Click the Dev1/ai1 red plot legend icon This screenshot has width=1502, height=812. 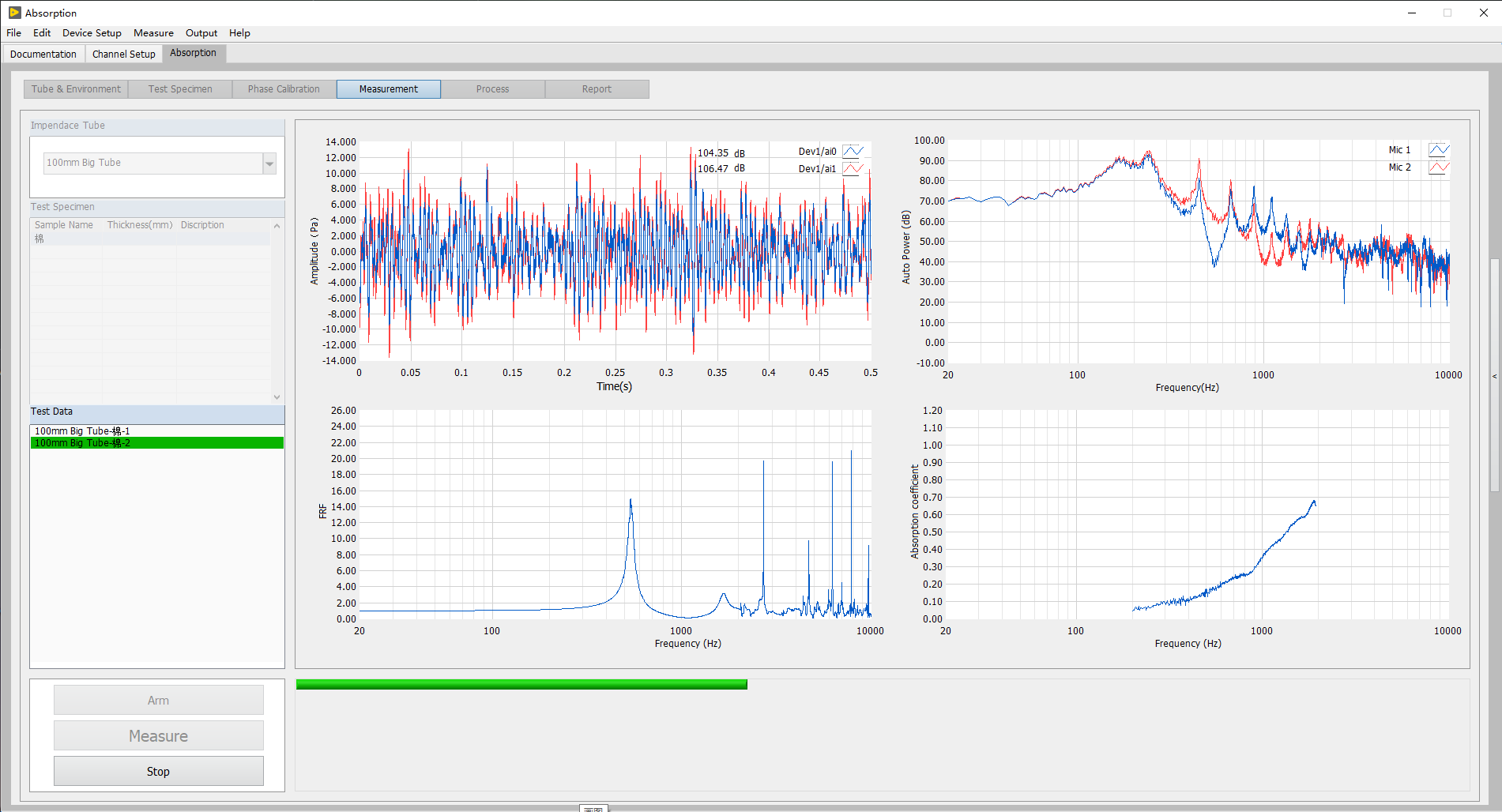pyautogui.click(x=853, y=169)
